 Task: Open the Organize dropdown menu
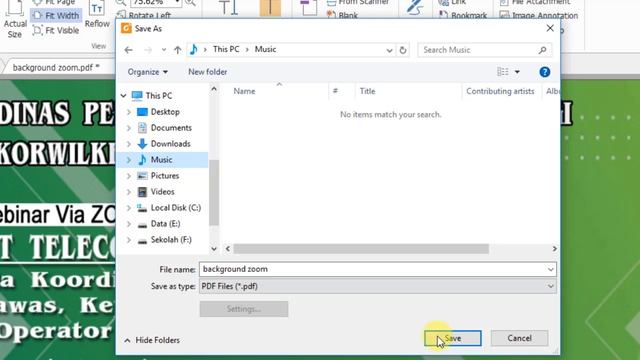click(x=147, y=72)
